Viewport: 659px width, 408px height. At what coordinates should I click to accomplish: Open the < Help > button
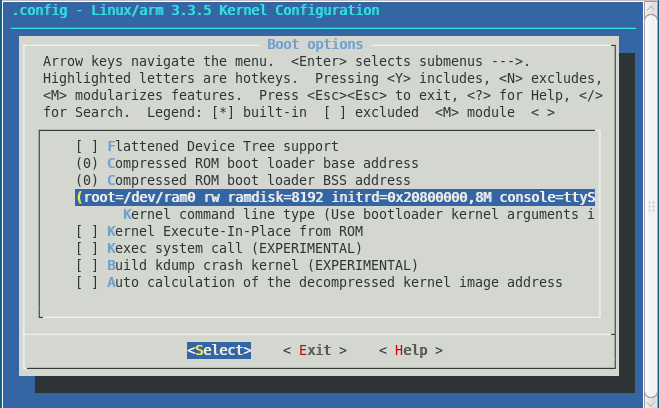411,350
